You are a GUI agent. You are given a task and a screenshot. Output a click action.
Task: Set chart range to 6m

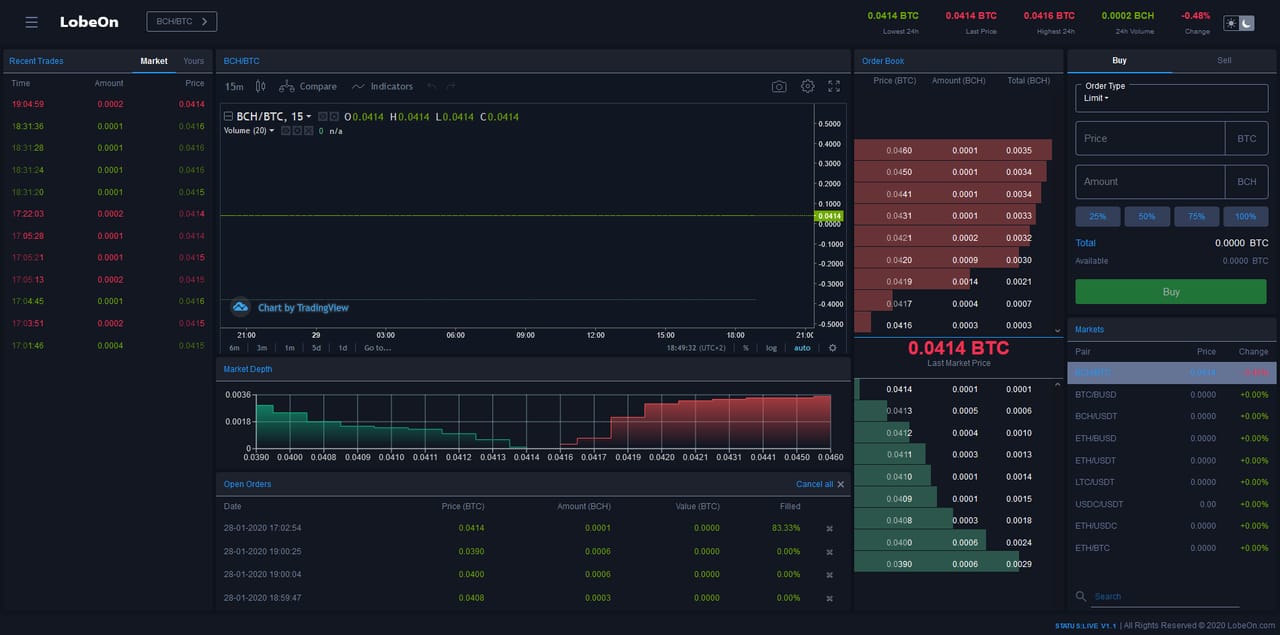tap(234, 348)
